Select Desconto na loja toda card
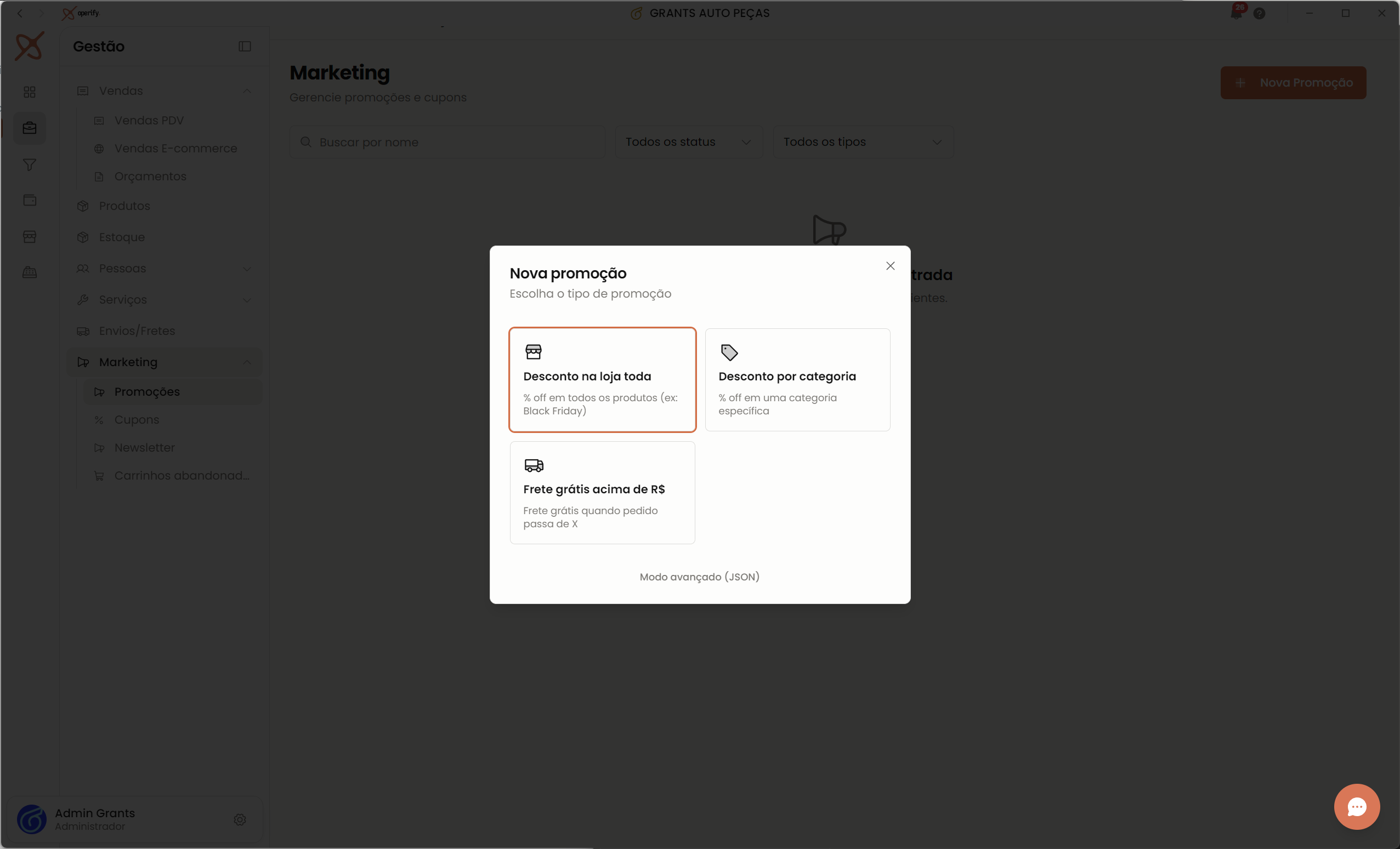 point(602,379)
